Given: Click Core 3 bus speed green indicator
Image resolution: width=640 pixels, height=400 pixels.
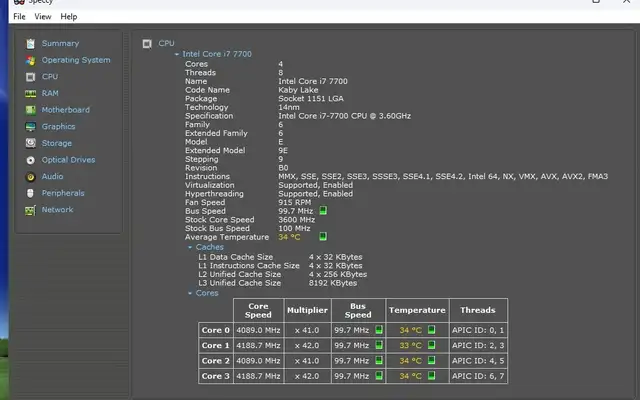Looking at the screenshot, I should [x=379, y=376].
